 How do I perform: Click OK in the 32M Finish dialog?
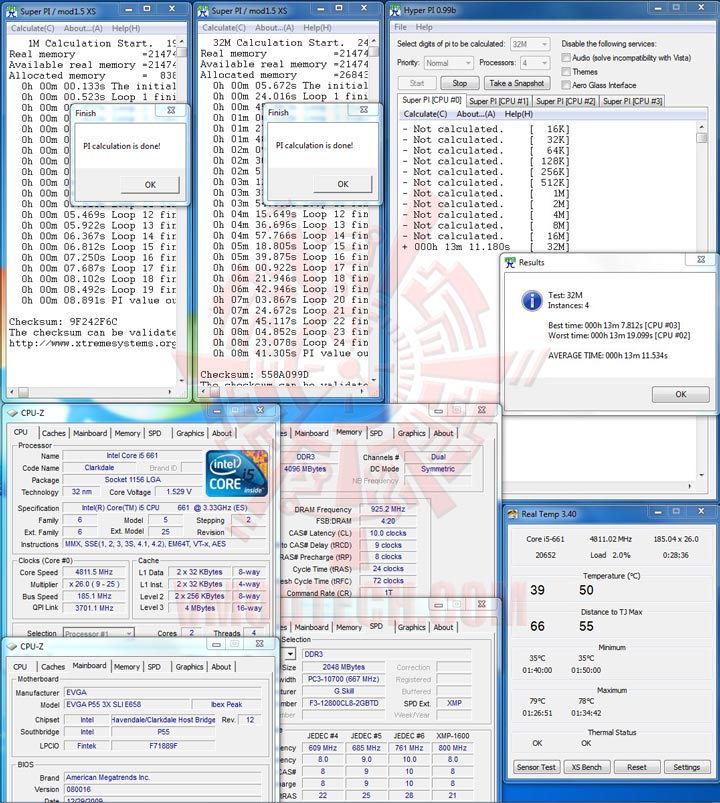click(x=343, y=184)
